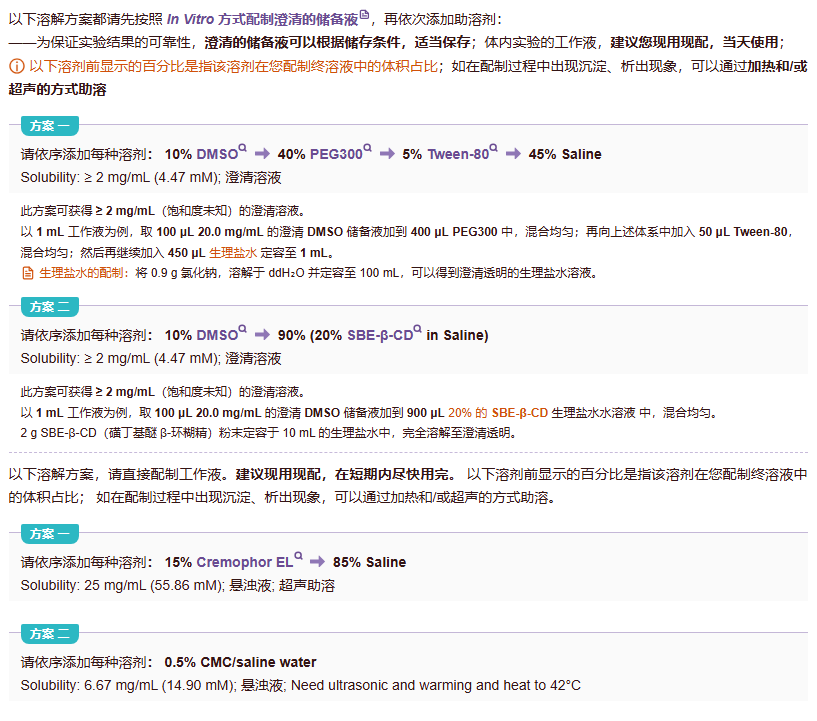The width and height of the screenshot is (817, 721).
Task: Open the In Vitro 方式配制澄清的储备液 link
Action: 263,20
